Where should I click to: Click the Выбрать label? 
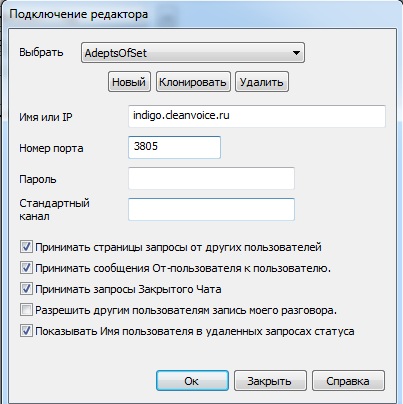pyautogui.click(x=41, y=52)
